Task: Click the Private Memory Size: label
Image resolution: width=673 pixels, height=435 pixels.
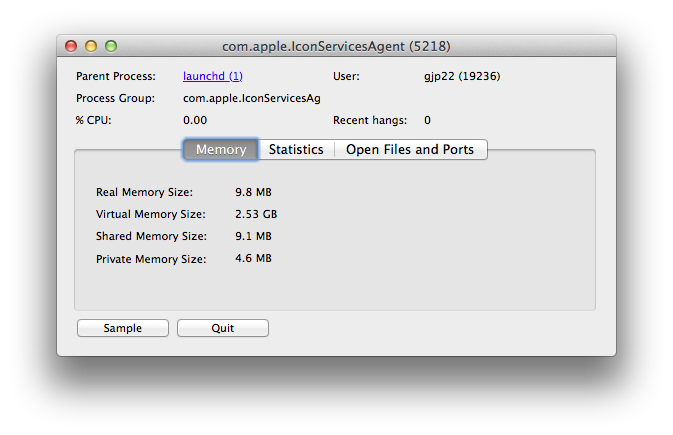Action: 151,259
